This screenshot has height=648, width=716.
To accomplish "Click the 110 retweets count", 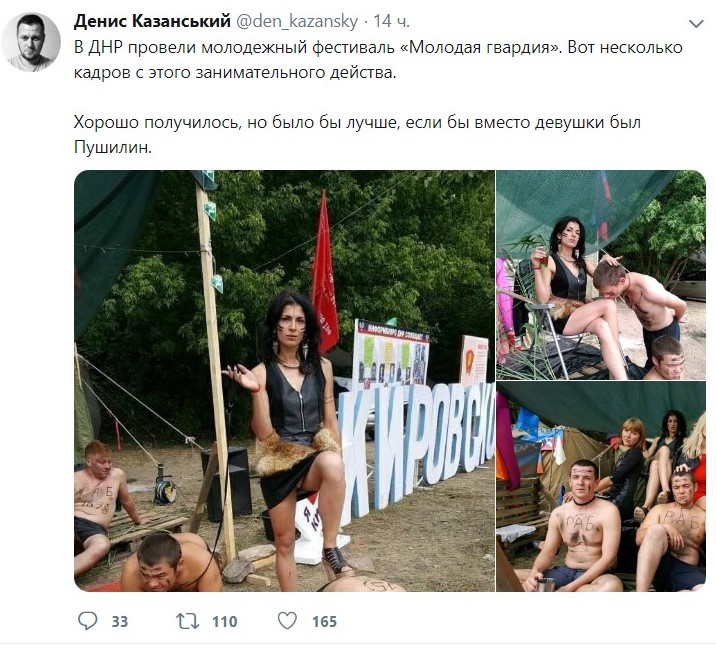I will pos(225,622).
